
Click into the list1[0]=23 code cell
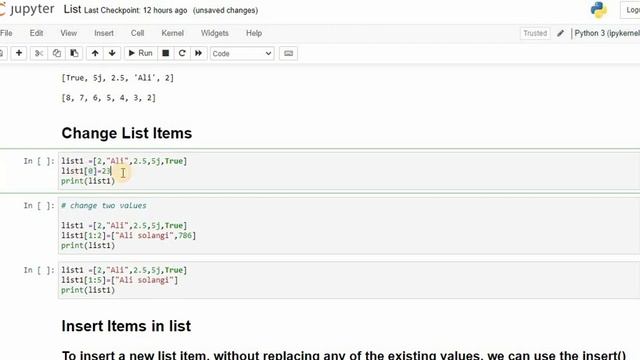(349, 171)
